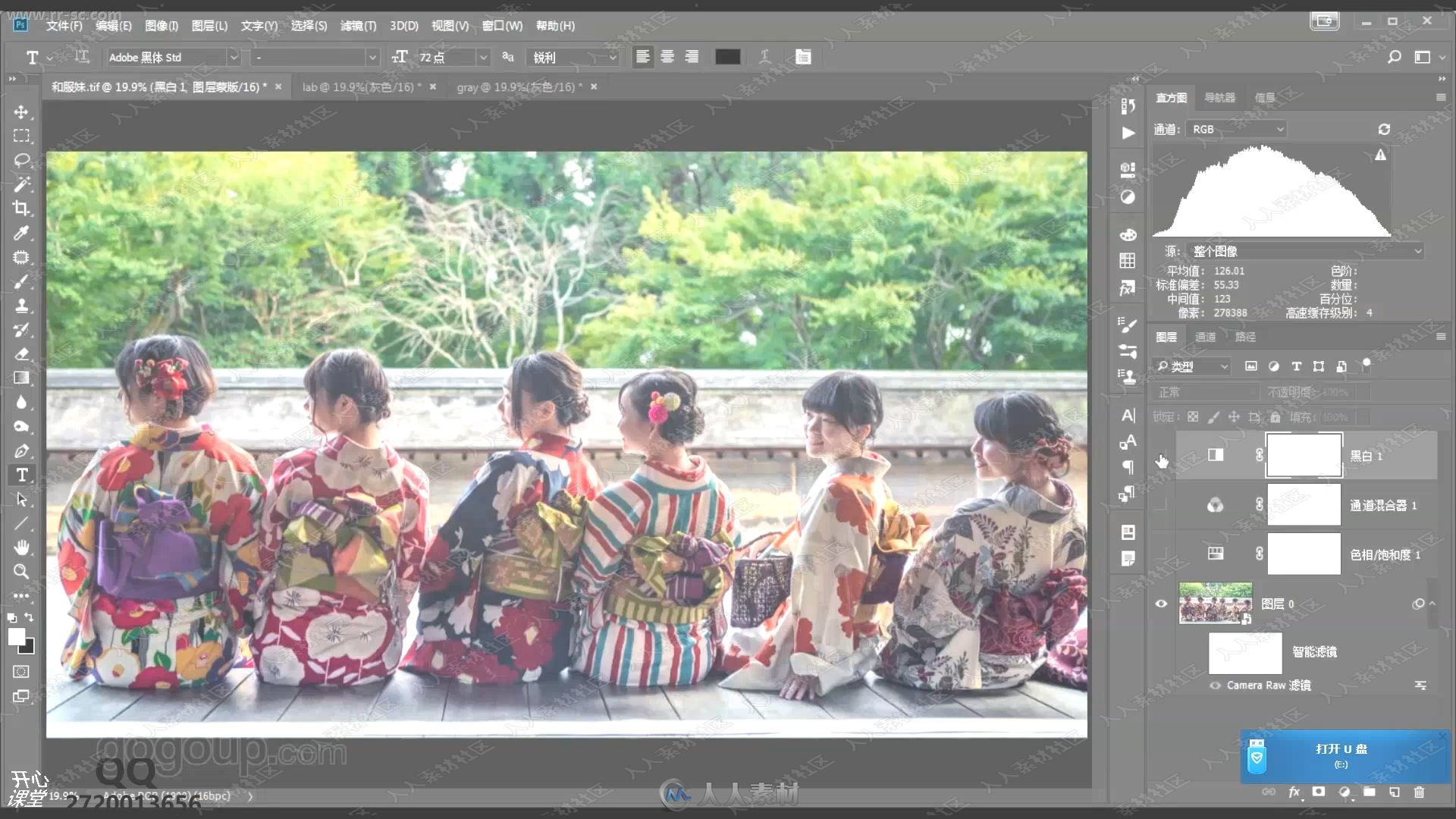Select the Eyedropper tool

pyautogui.click(x=21, y=233)
